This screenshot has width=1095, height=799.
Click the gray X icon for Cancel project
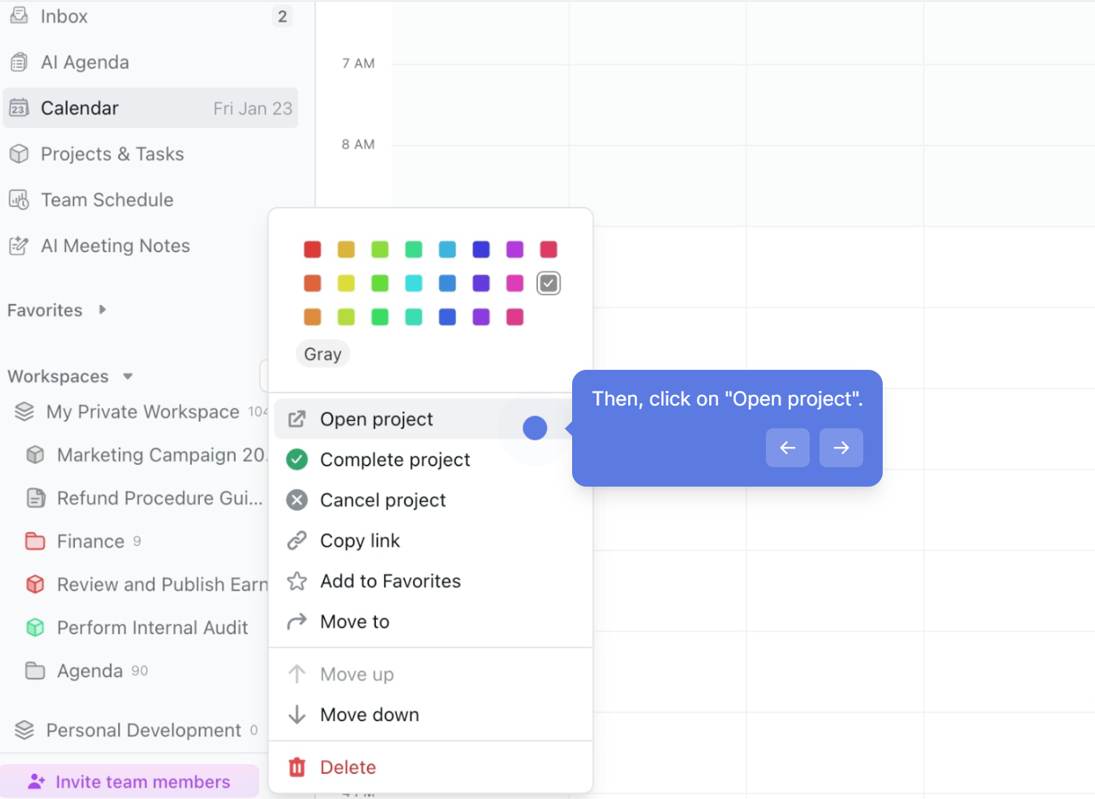297,500
